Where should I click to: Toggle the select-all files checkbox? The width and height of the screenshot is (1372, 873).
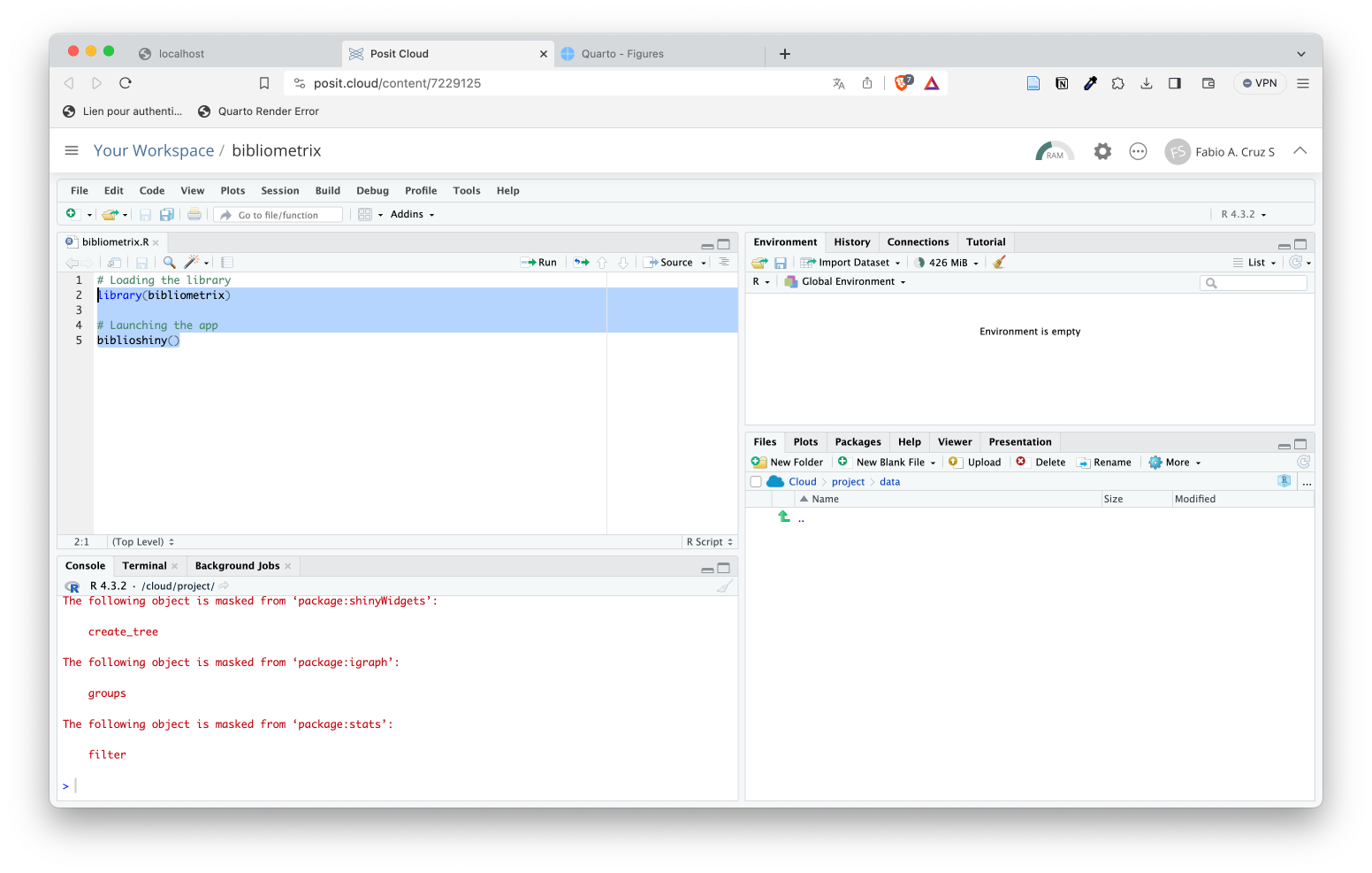(756, 482)
